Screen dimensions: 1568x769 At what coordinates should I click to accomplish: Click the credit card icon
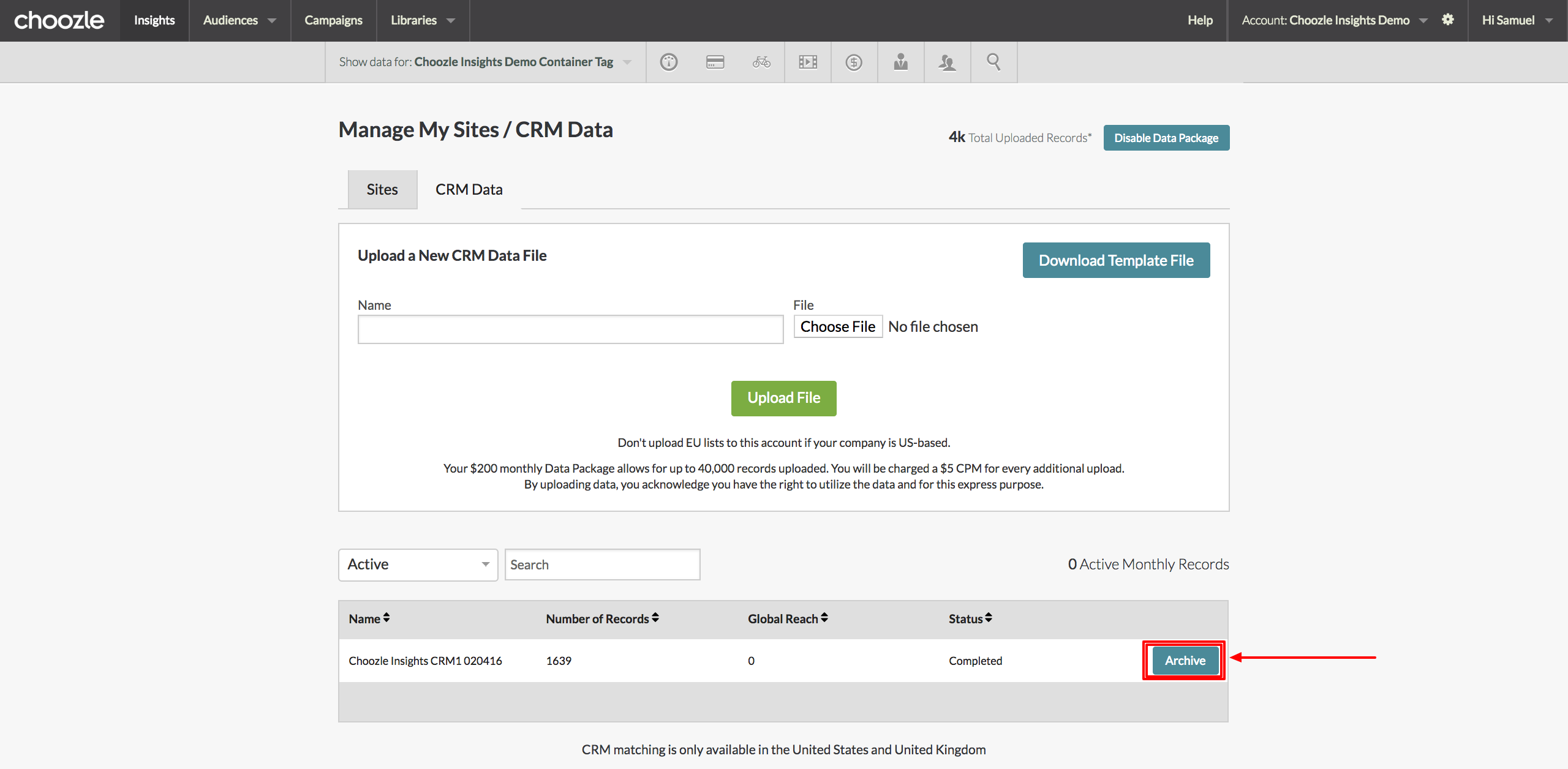pyautogui.click(x=715, y=62)
